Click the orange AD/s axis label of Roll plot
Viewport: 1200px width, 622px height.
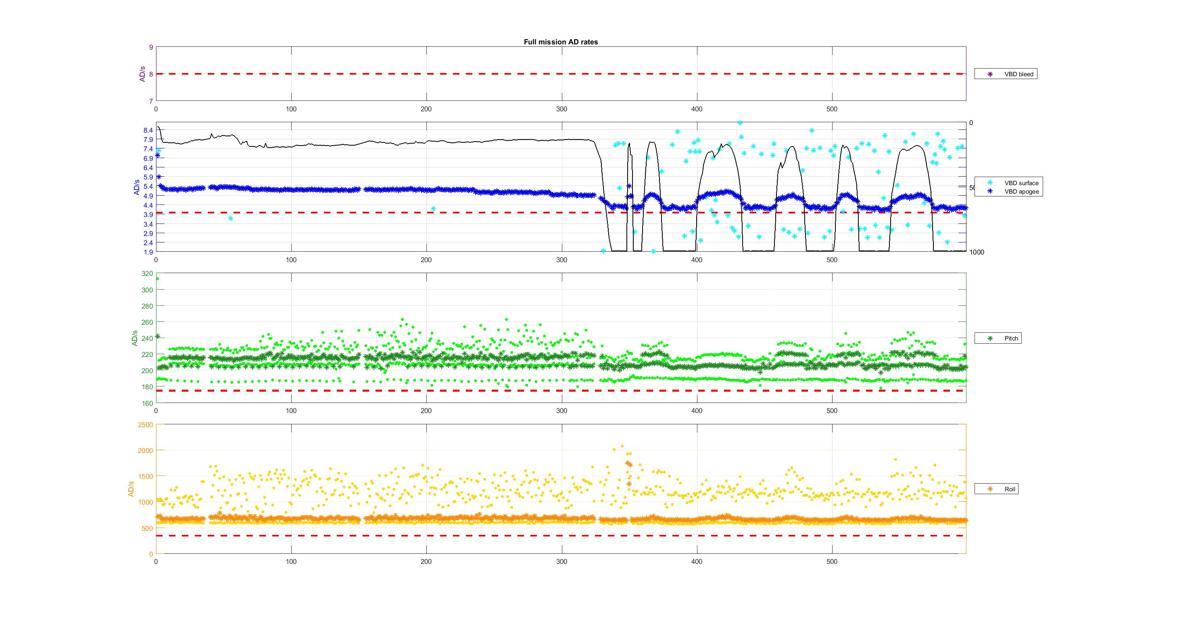pos(129,489)
